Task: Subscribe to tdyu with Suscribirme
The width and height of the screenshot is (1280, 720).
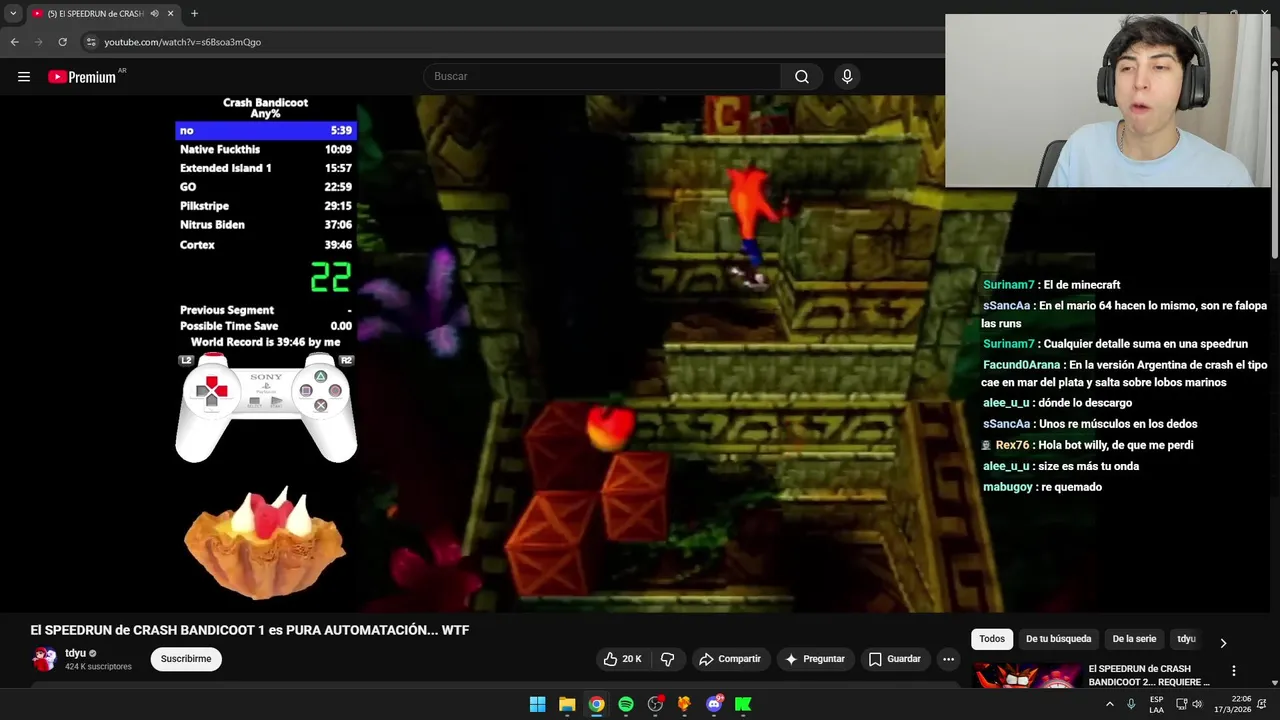Action: (186, 659)
